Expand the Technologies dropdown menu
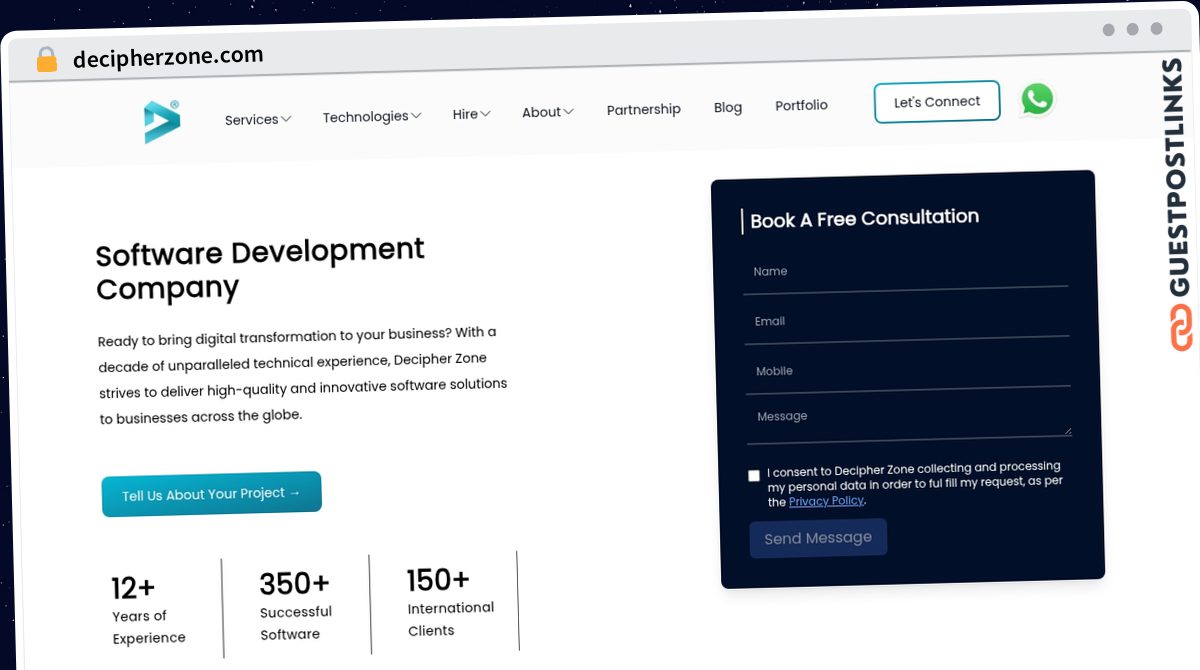 tap(372, 117)
